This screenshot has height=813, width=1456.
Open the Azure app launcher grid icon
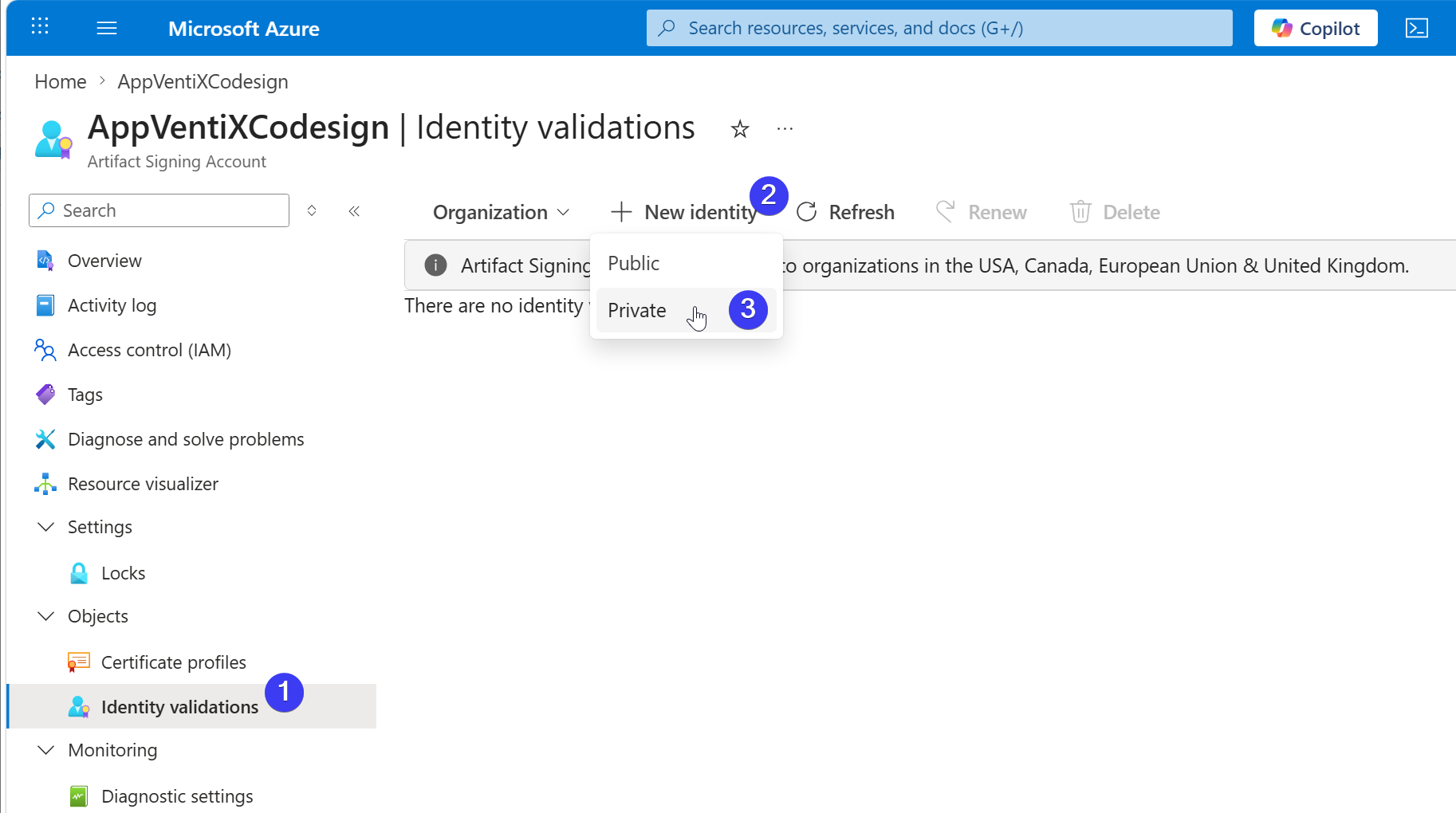(x=40, y=26)
